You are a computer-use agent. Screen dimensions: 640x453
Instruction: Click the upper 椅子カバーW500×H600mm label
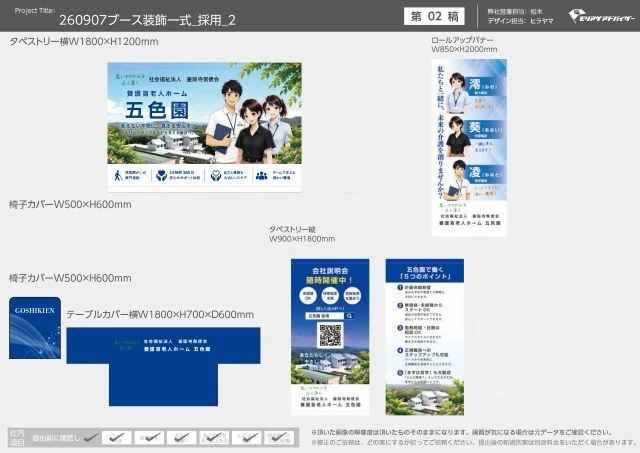tap(70, 204)
